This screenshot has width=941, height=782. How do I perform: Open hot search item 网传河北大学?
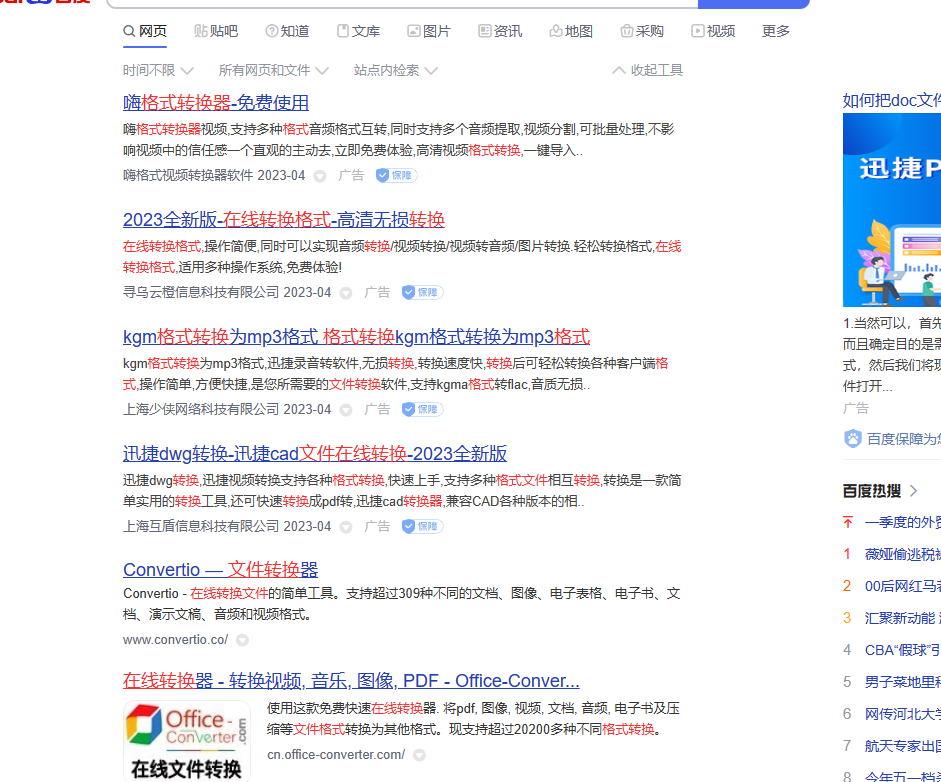(903, 714)
